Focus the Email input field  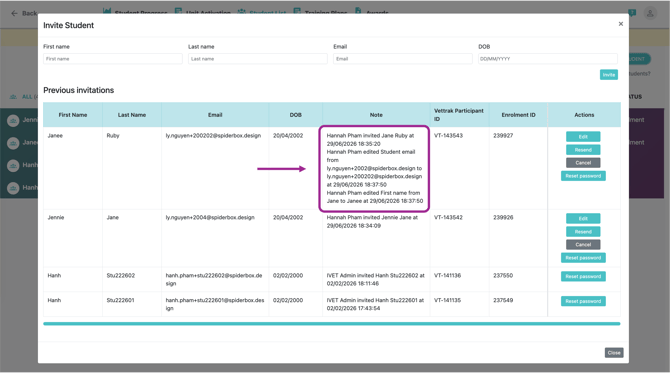(x=403, y=59)
